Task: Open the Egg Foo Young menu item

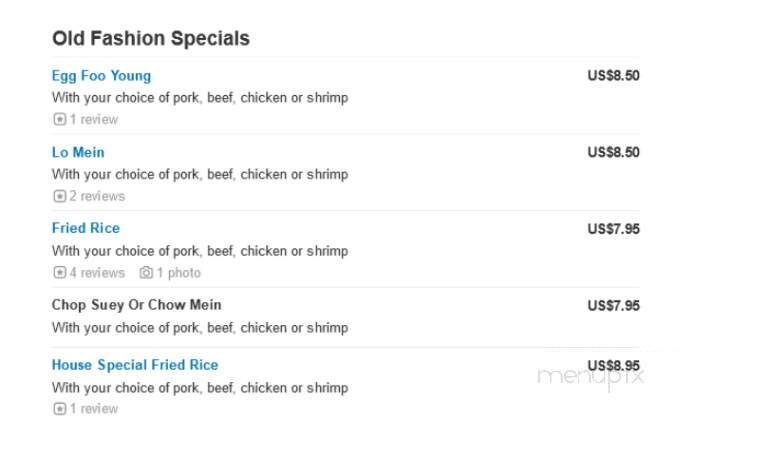Action: tap(101, 76)
